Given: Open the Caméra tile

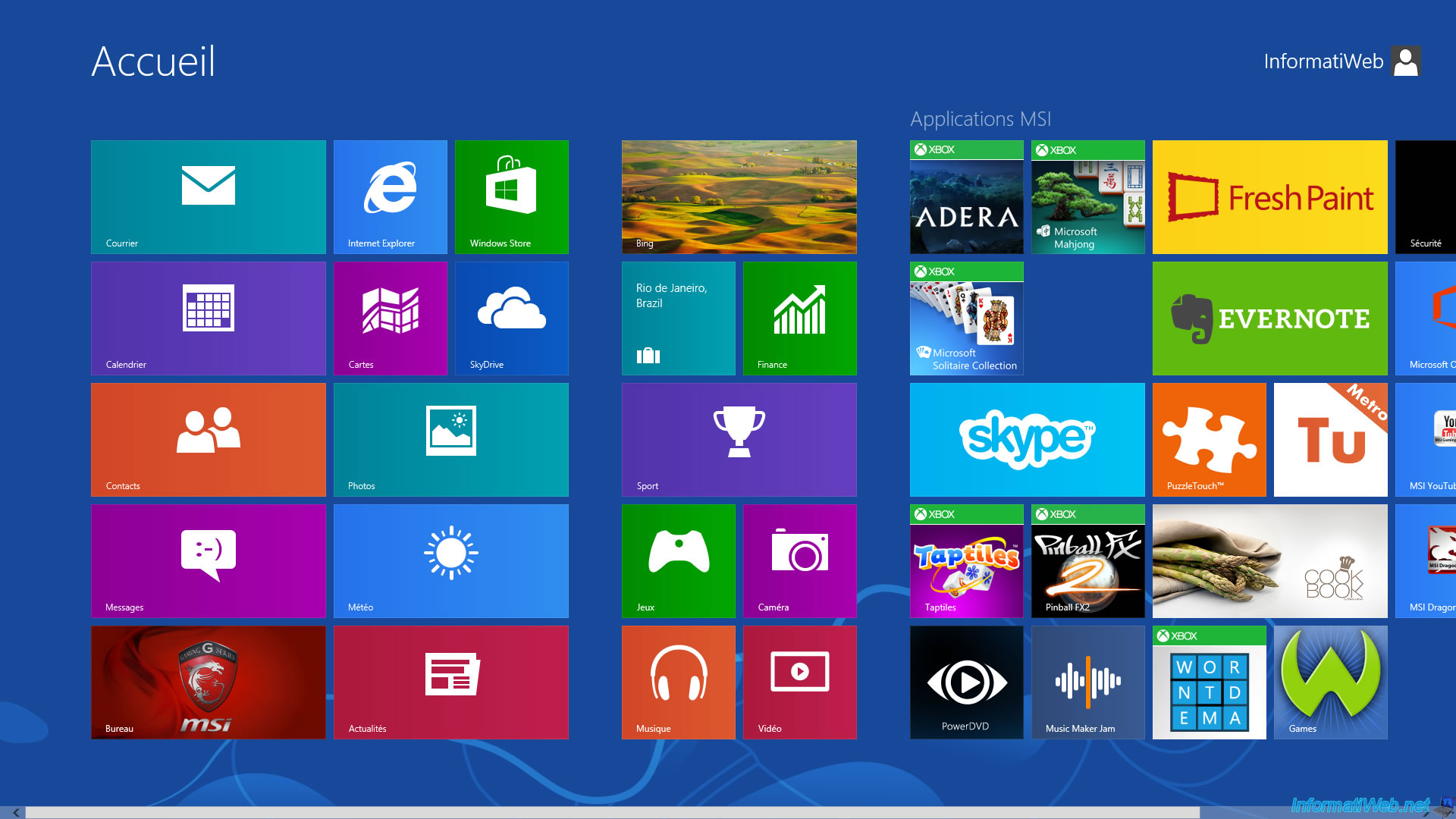Looking at the screenshot, I should (800, 561).
